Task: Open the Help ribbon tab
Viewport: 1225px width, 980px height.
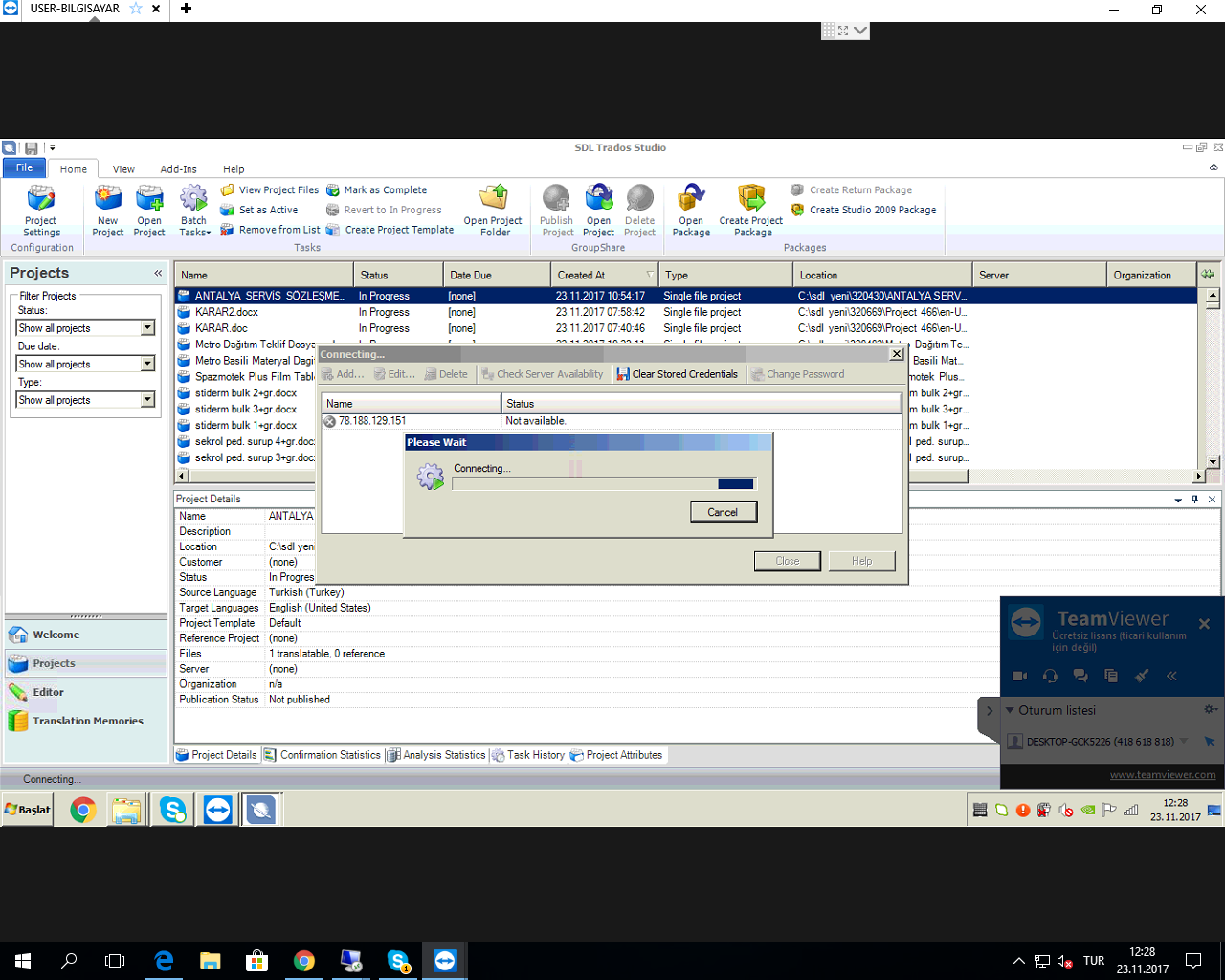Action: point(234,169)
